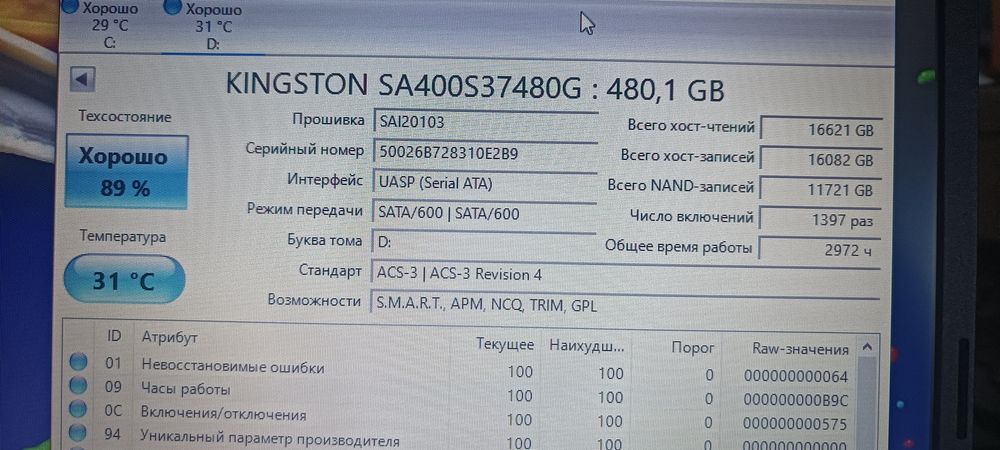Viewport: 1000px width, 450px height.
Task: Click the features field S.M.A.R.T., APM, NCQ
Action: 625,305
